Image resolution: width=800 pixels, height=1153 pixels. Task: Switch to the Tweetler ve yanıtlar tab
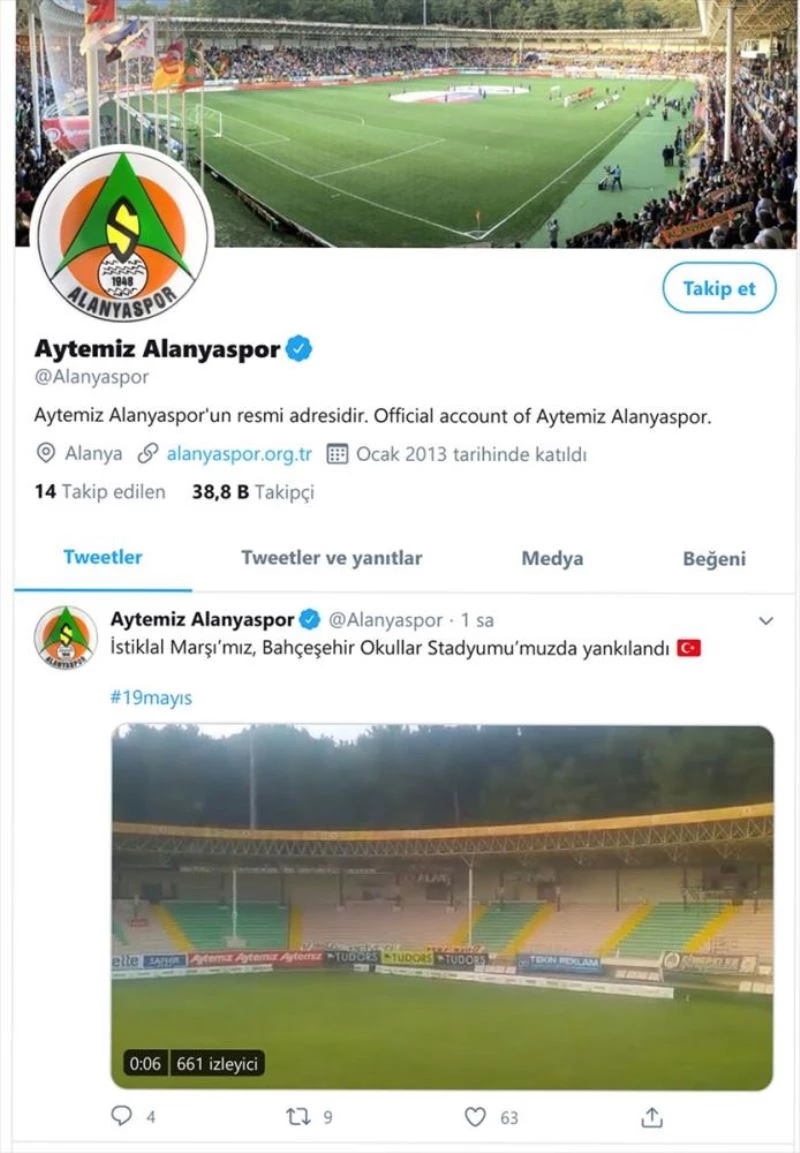(x=332, y=558)
